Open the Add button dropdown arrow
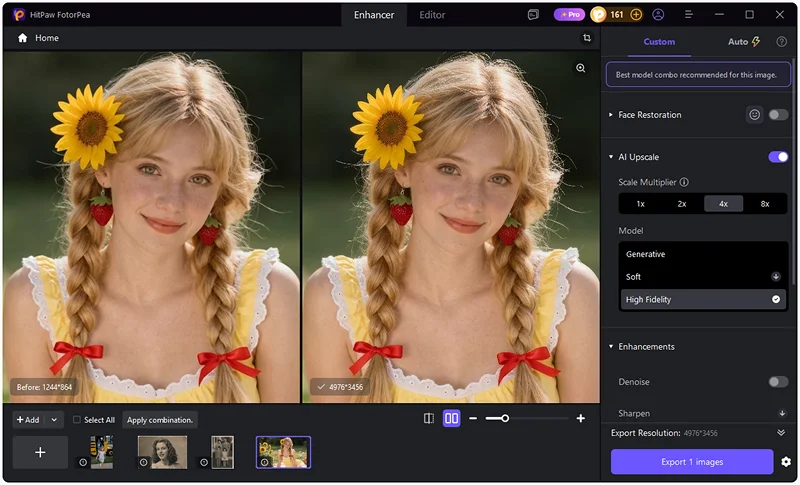This screenshot has width=800, height=485. [x=54, y=420]
